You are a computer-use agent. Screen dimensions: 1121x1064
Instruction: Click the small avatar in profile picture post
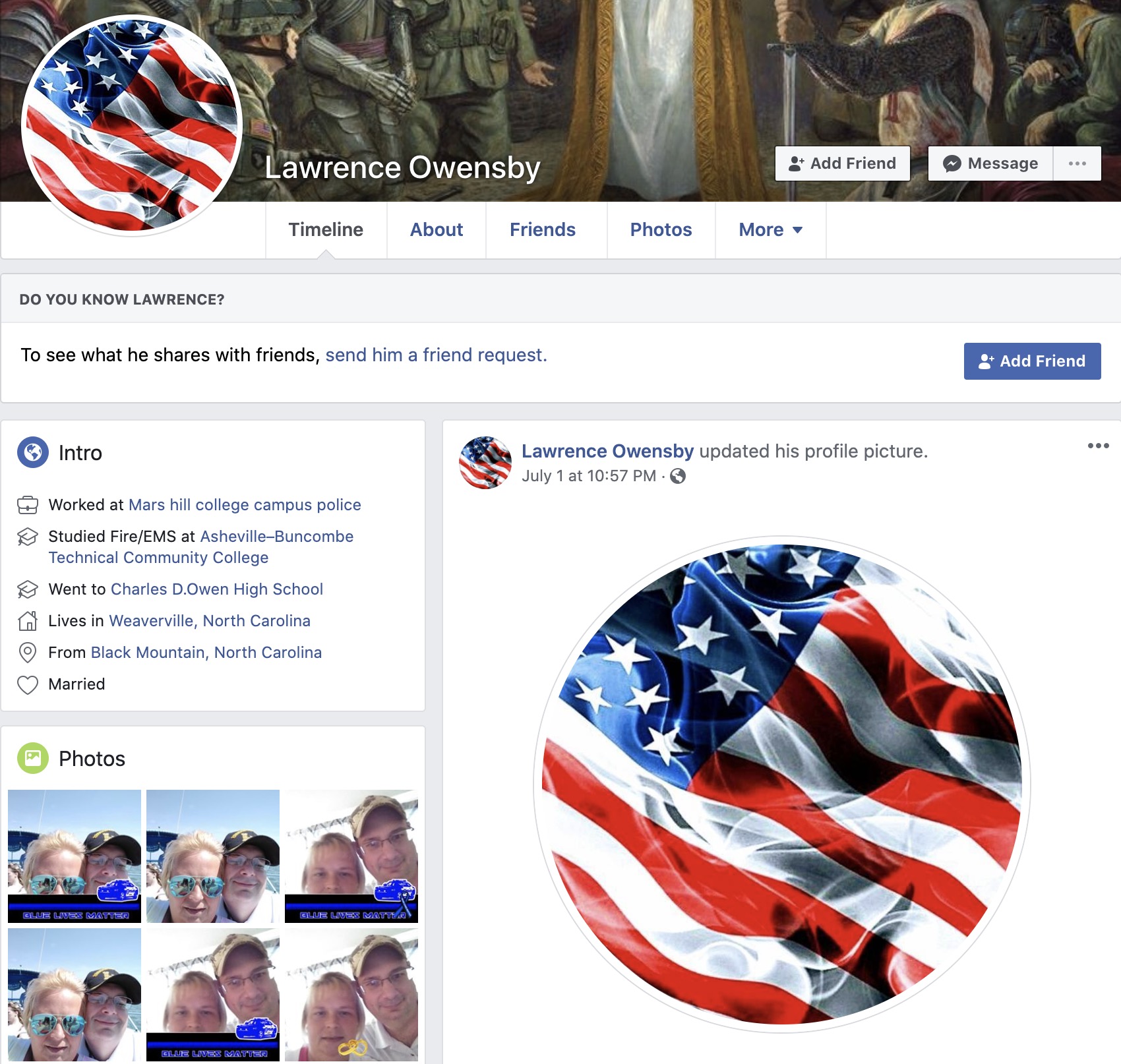point(485,463)
